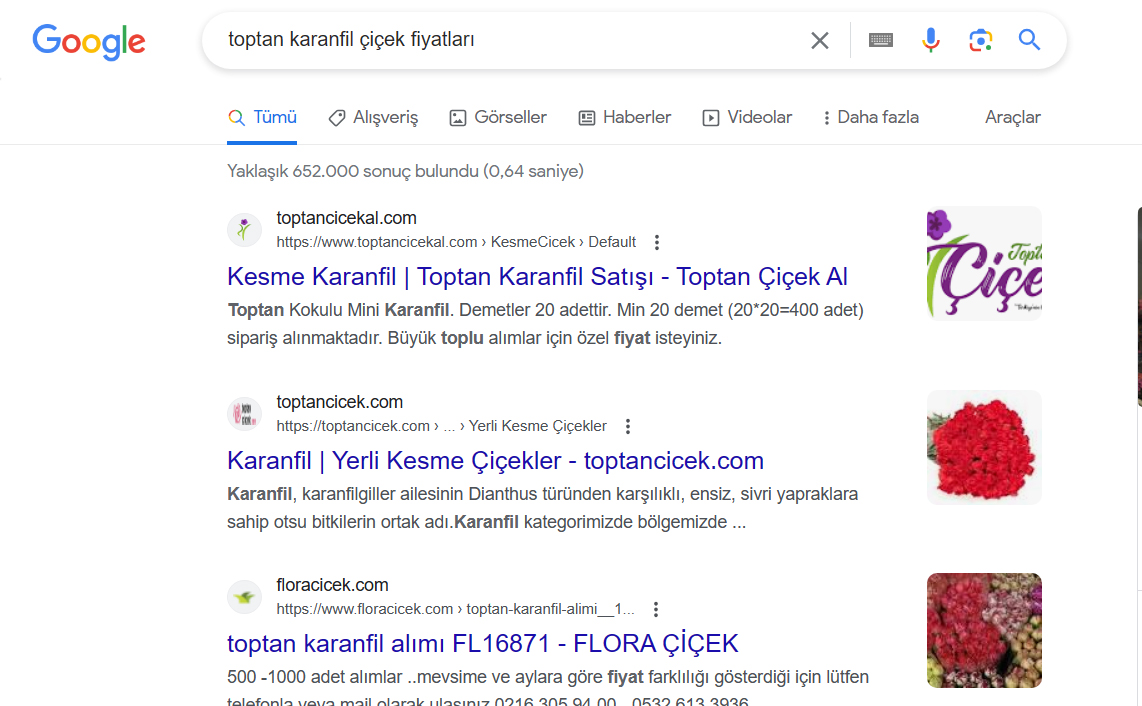Select the Tümü tab
Image resolution: width=1142 pixels, height=706 pixels.
click(262, 117)
